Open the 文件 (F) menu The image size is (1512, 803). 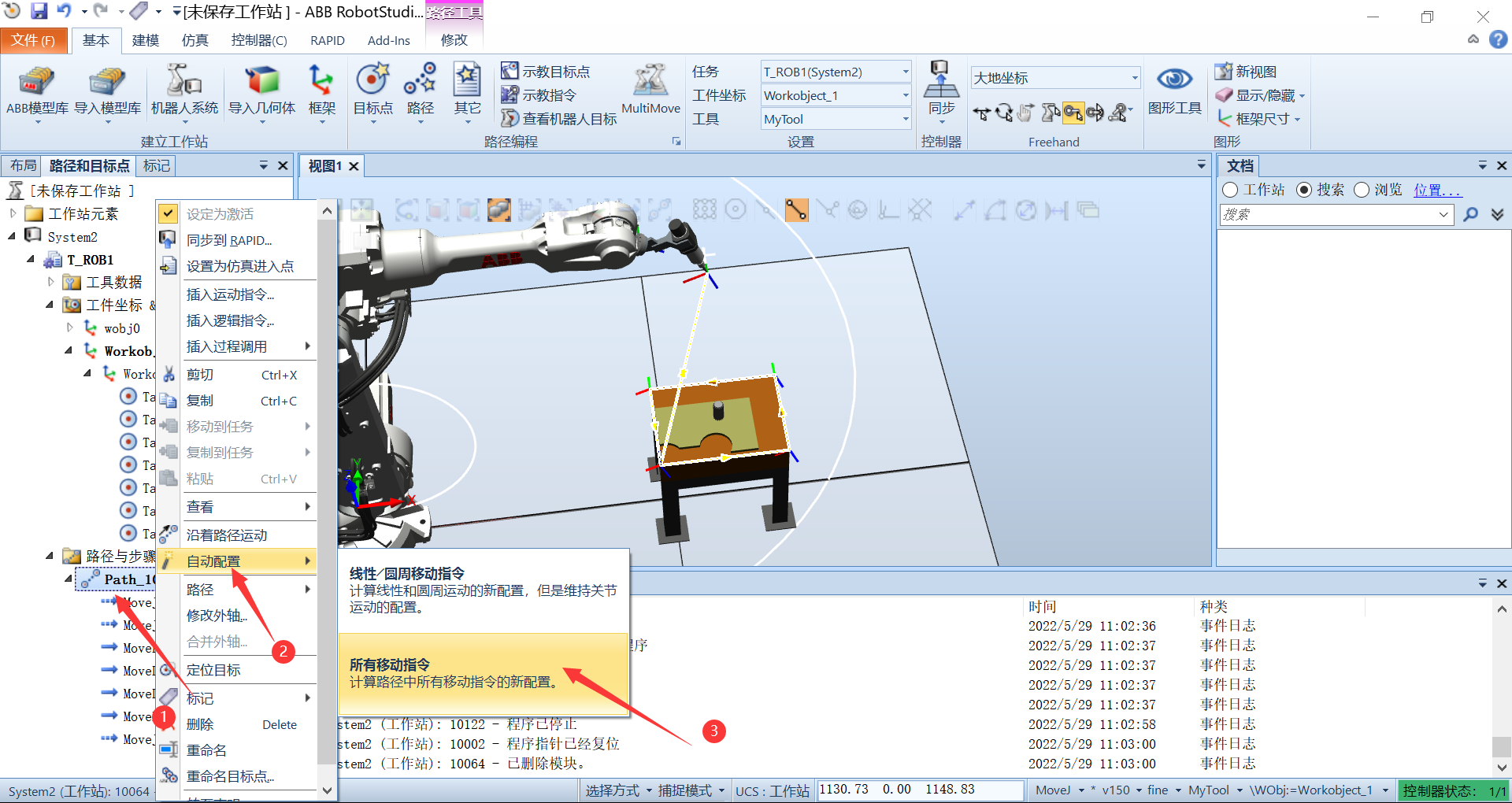point(33,40)
